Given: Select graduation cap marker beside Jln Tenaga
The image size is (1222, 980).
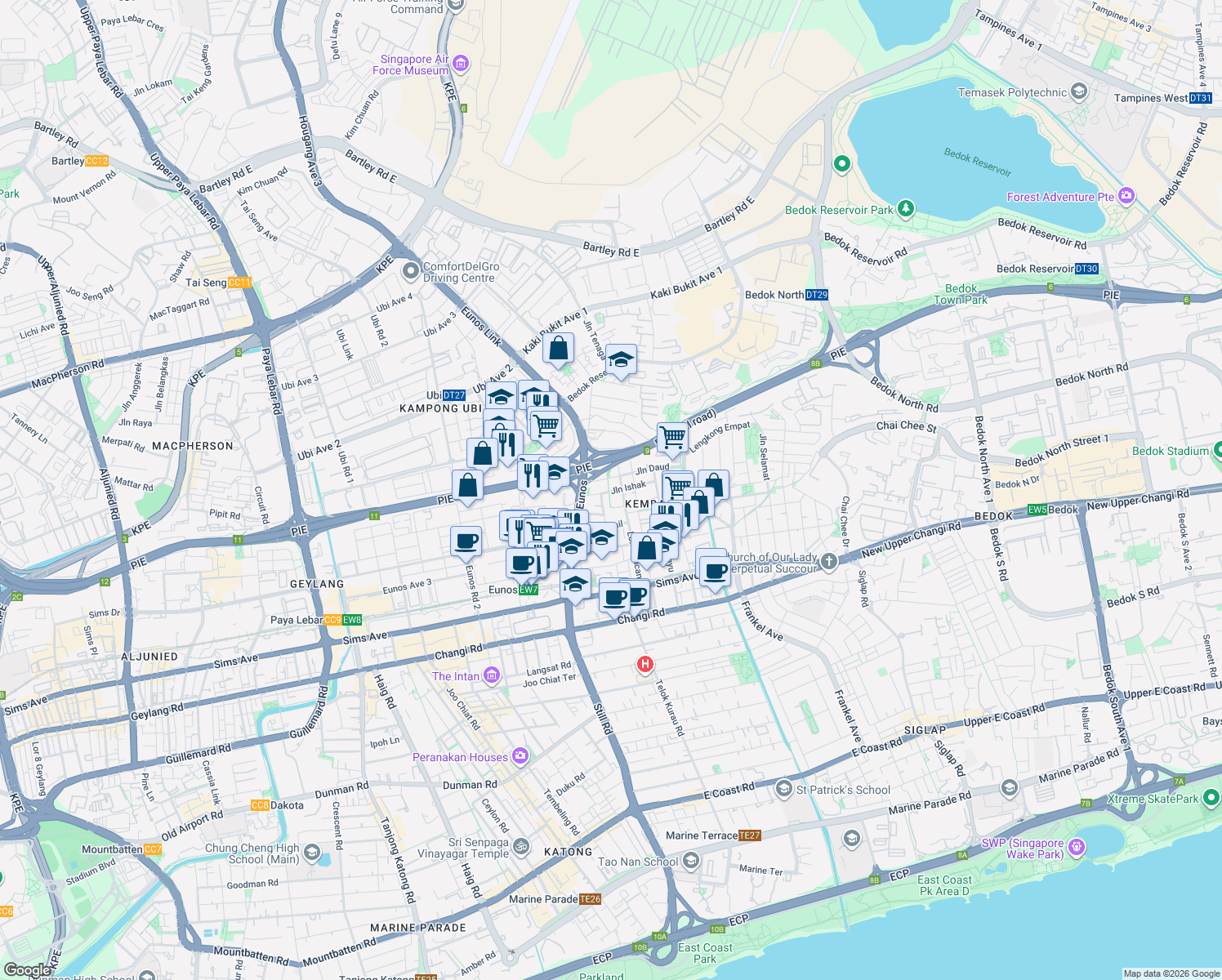Looking at the screenshot, I should tap(621, 359).
